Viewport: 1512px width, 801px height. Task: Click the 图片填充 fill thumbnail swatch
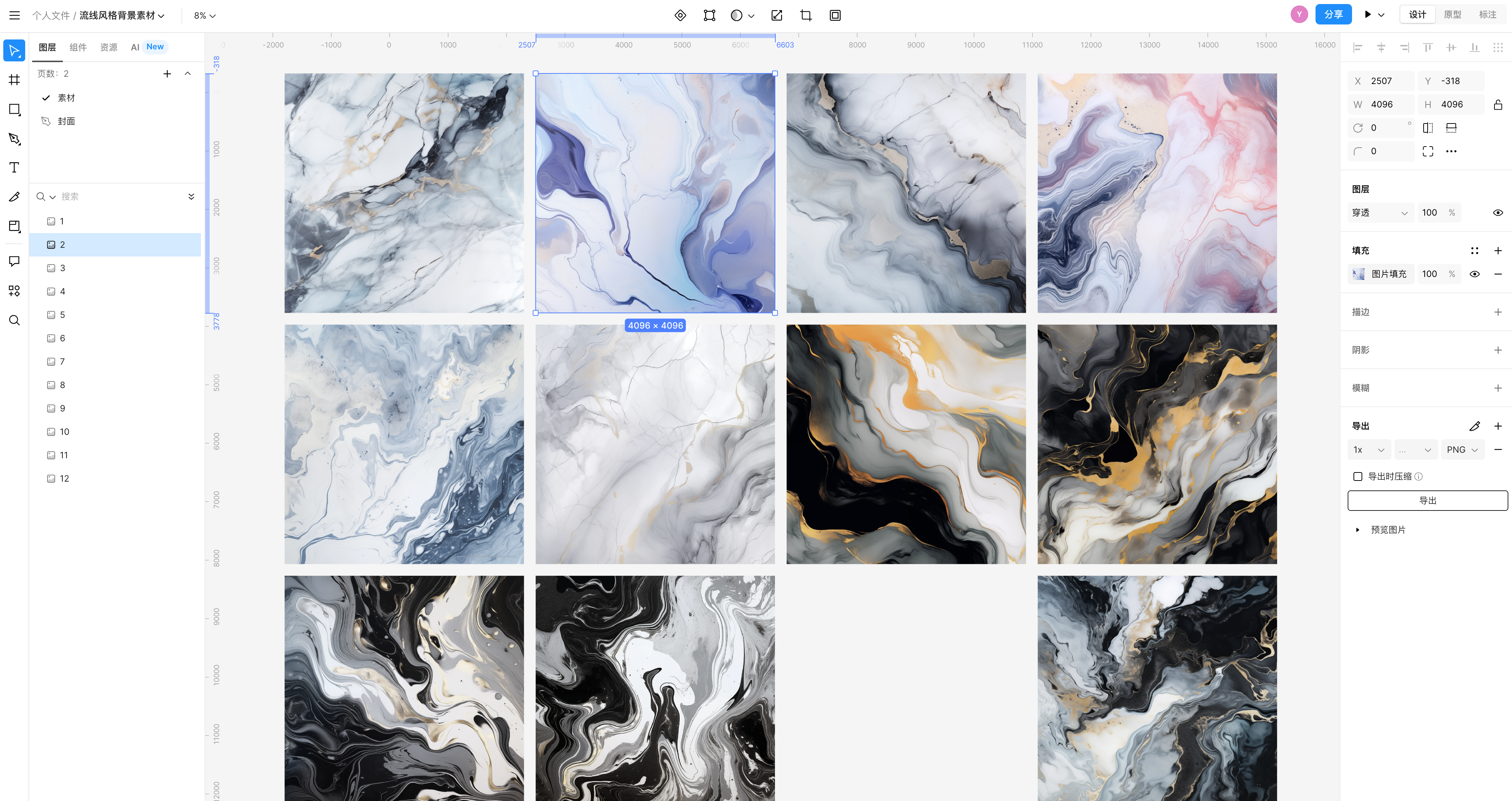click(1358, 274)
